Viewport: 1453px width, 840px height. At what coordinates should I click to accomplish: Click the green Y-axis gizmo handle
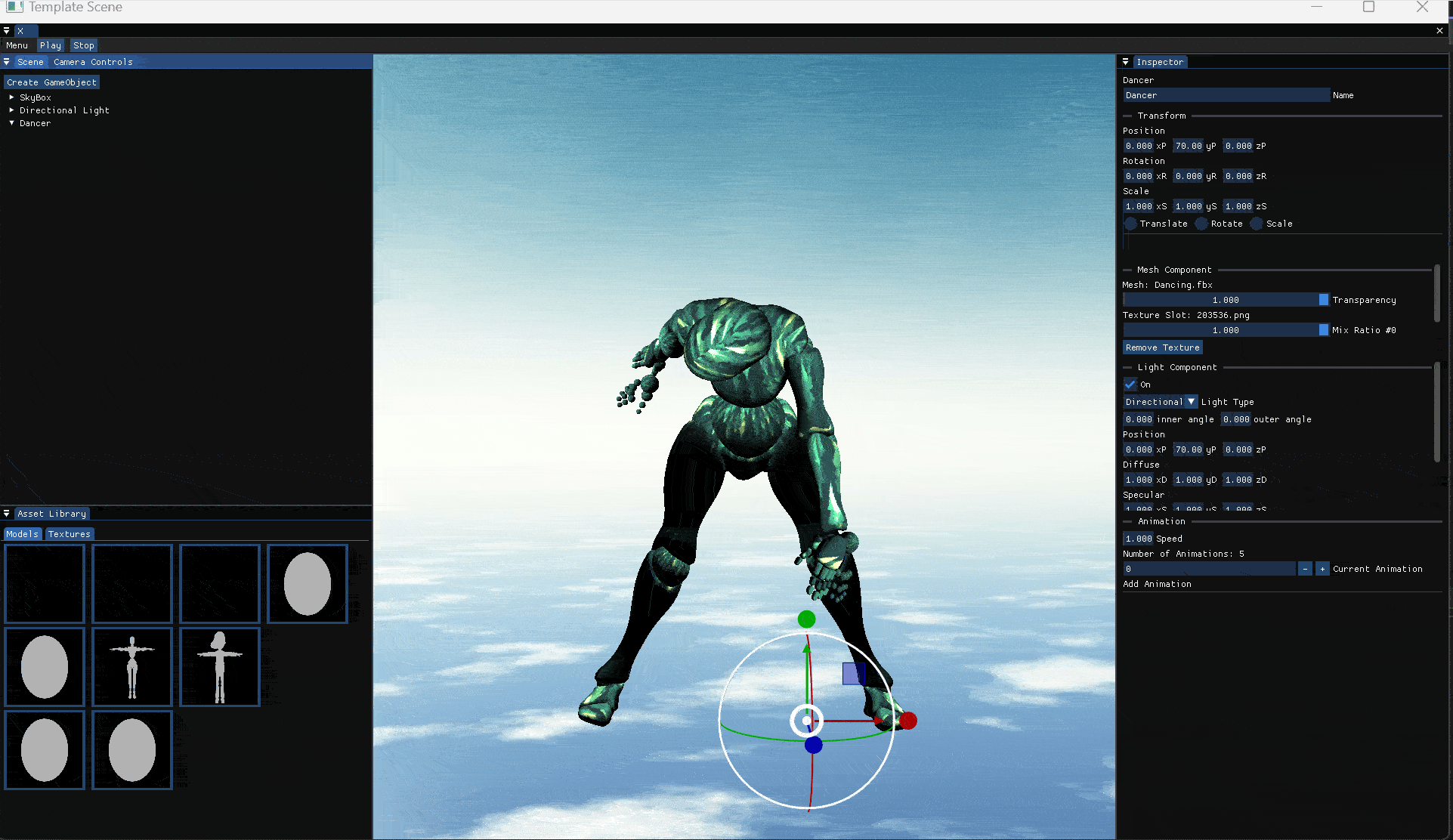coord(806,619)
